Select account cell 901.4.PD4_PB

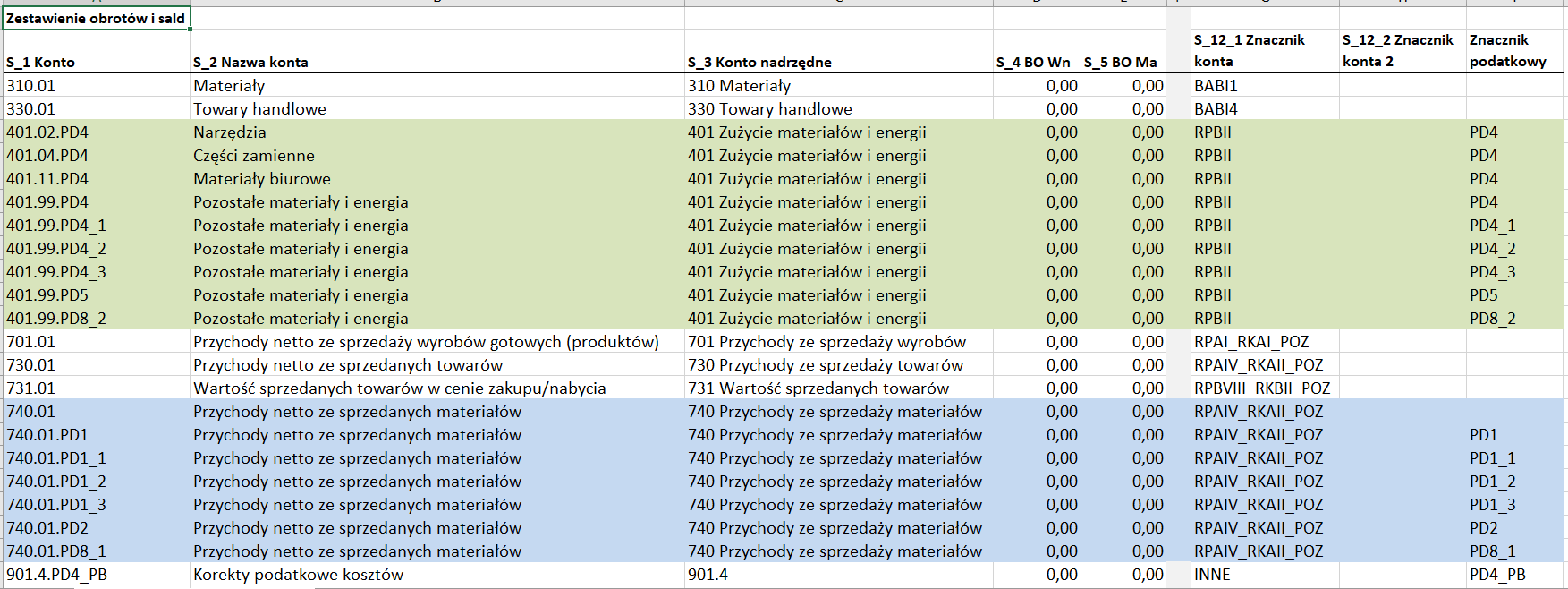[96, 574]
